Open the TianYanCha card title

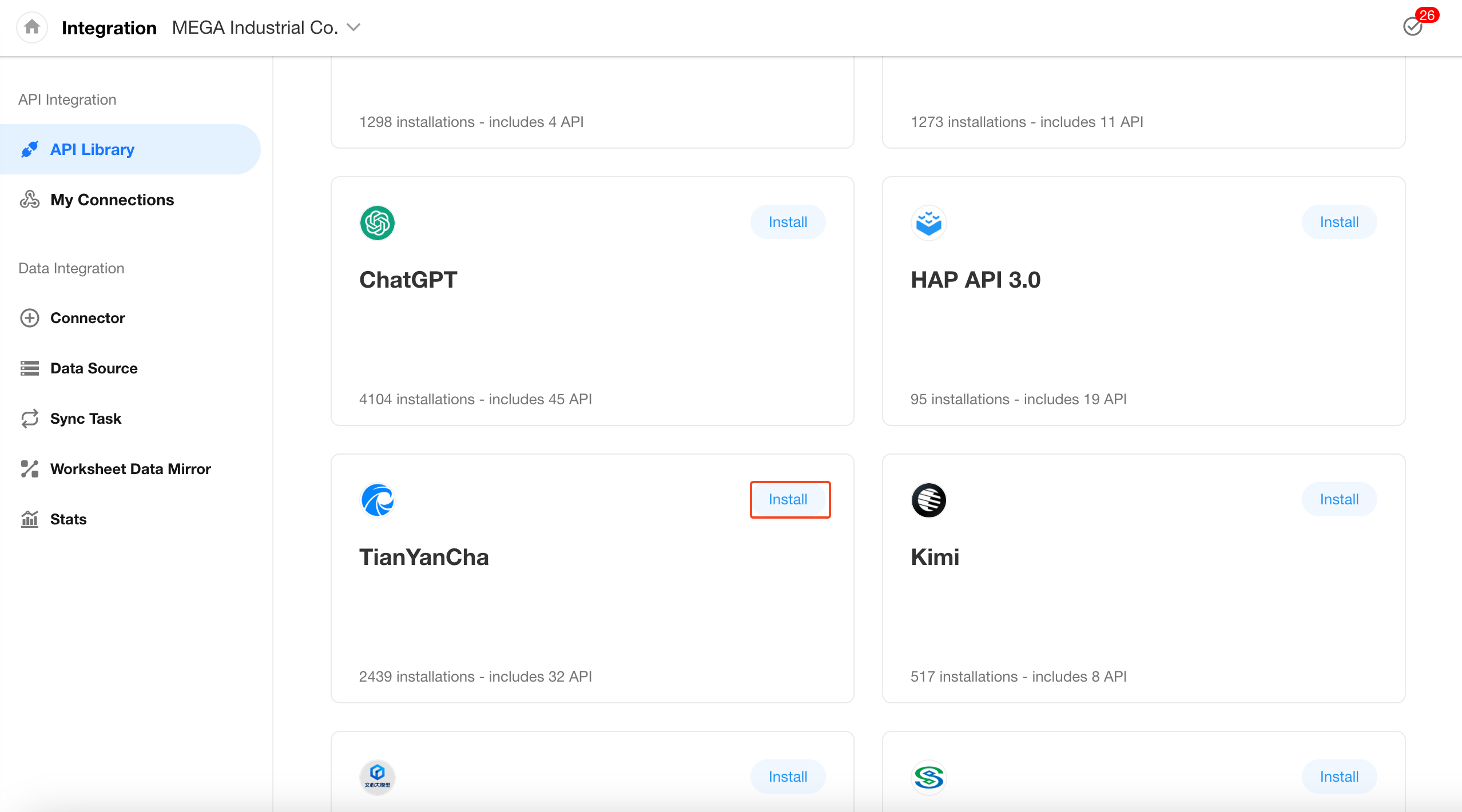(x=424, y=557)
